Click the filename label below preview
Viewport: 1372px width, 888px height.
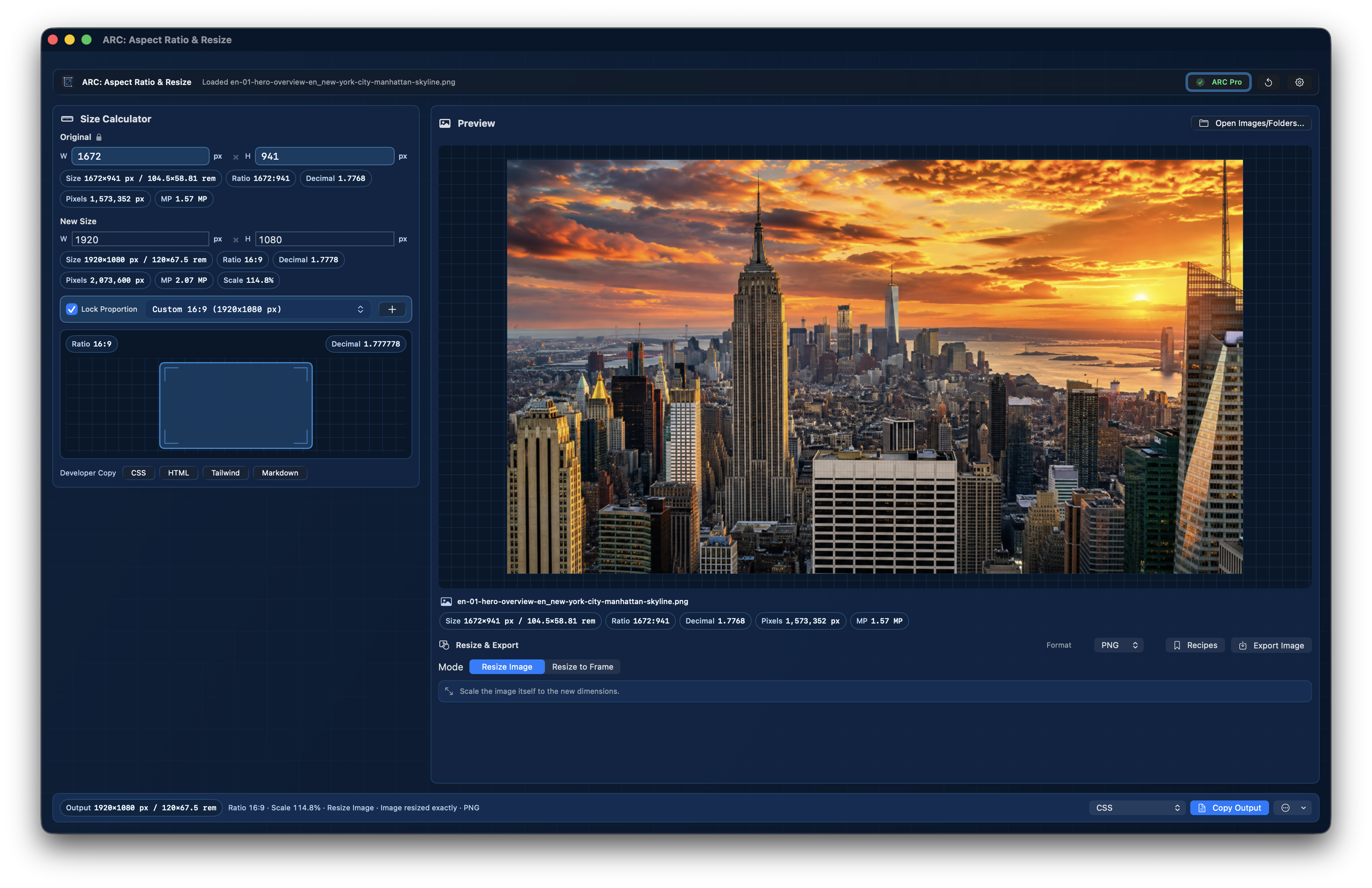point(572,602)
